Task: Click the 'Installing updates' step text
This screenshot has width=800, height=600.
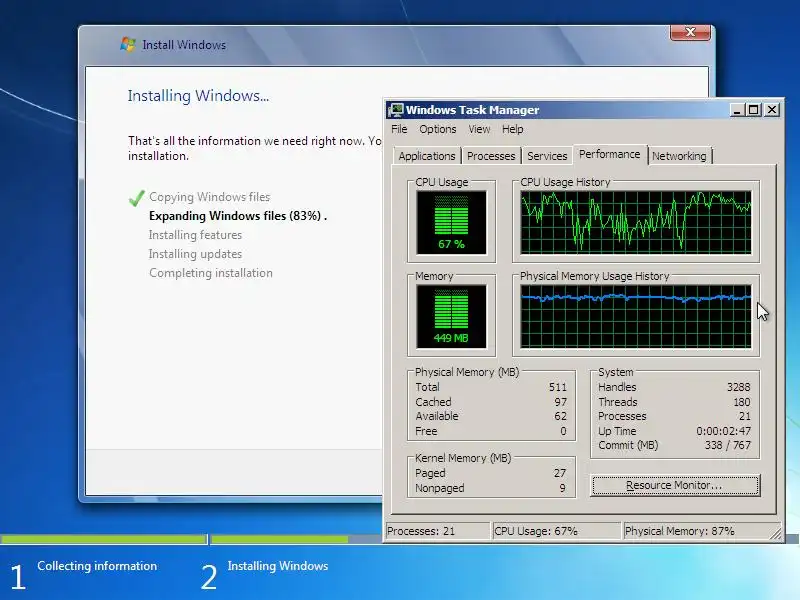Action: (195, 254)
